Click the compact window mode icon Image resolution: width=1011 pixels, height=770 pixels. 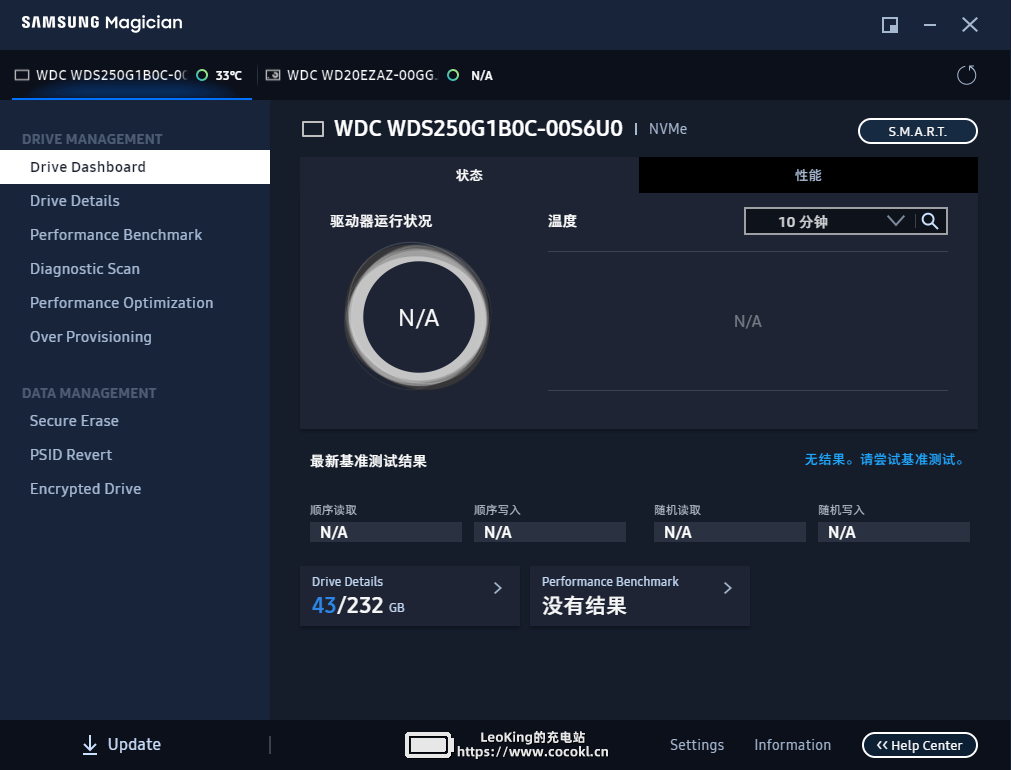890,25
